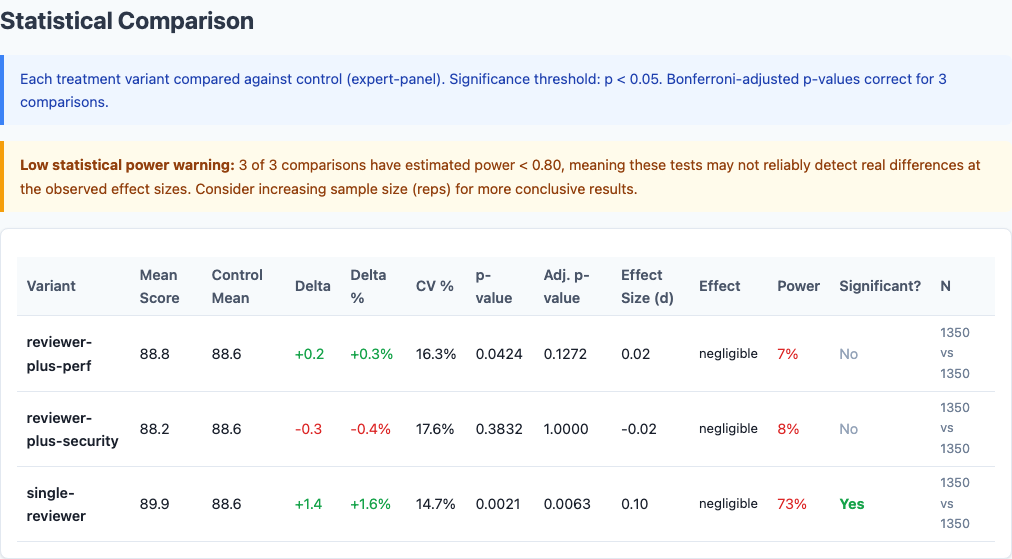Click the Variant column header
This screenshot has height=559, width=1012.
(x=51, y=286)
